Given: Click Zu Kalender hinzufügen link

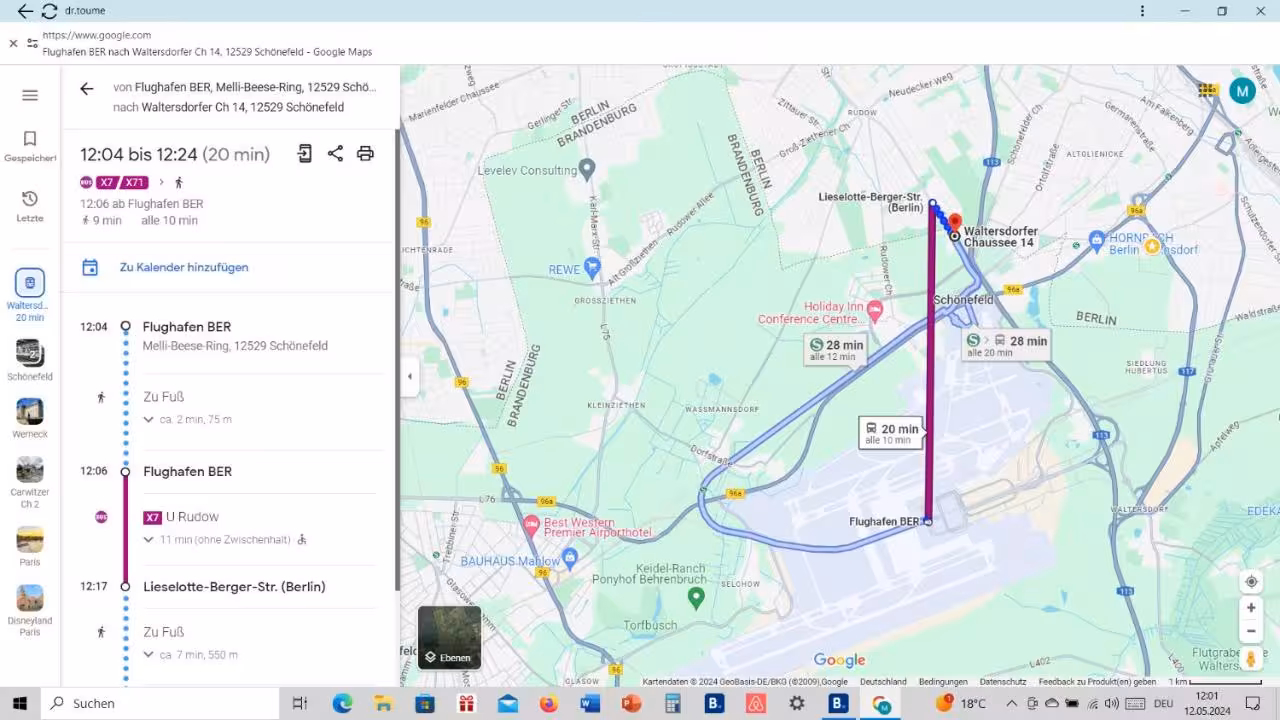Looking at the screenshot, I should (x=184, y=267).
